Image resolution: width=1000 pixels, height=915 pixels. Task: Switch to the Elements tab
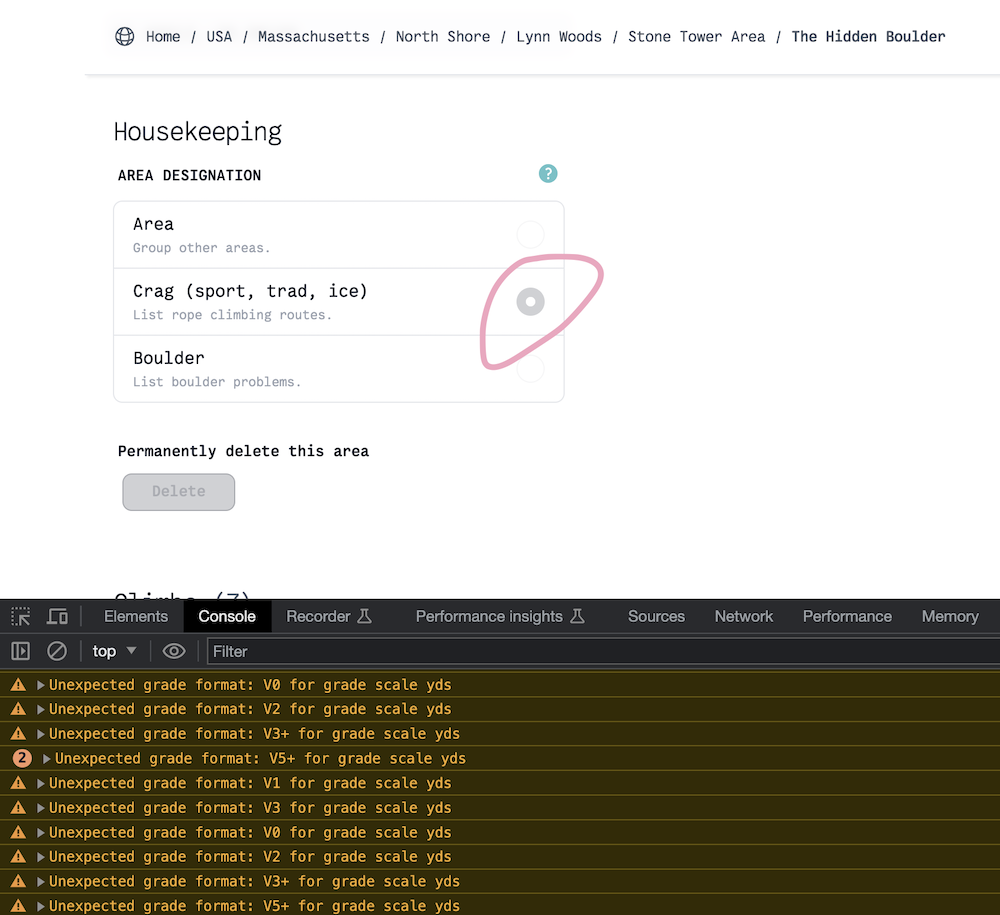(x=135, y=616)
